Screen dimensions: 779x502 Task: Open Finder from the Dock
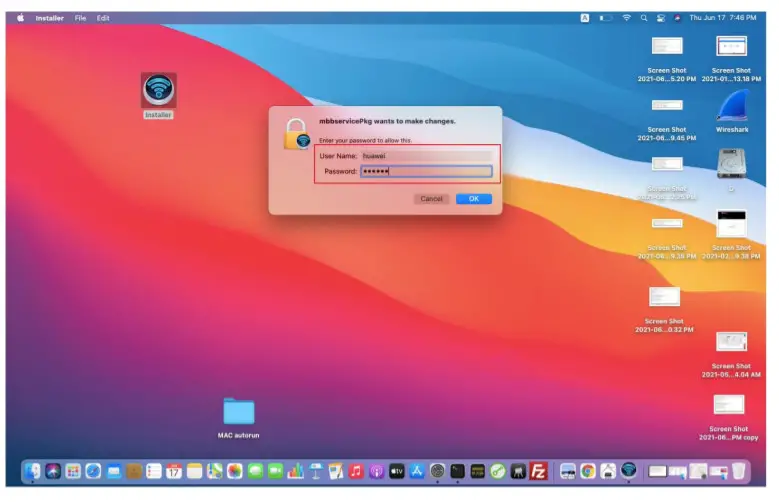tap(33, 471)
